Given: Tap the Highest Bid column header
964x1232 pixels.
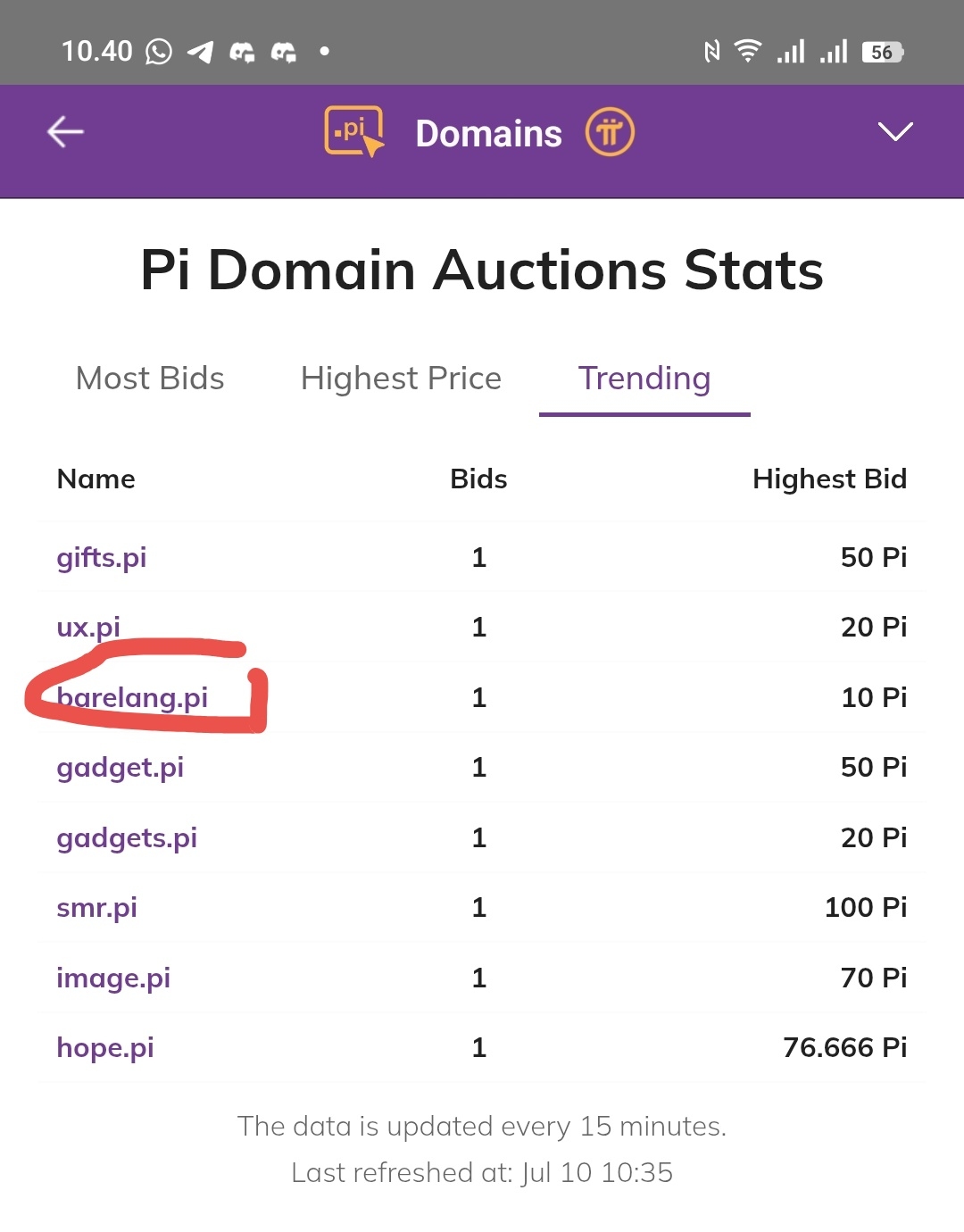Looking at the screenshot, I should pos(830,479).
